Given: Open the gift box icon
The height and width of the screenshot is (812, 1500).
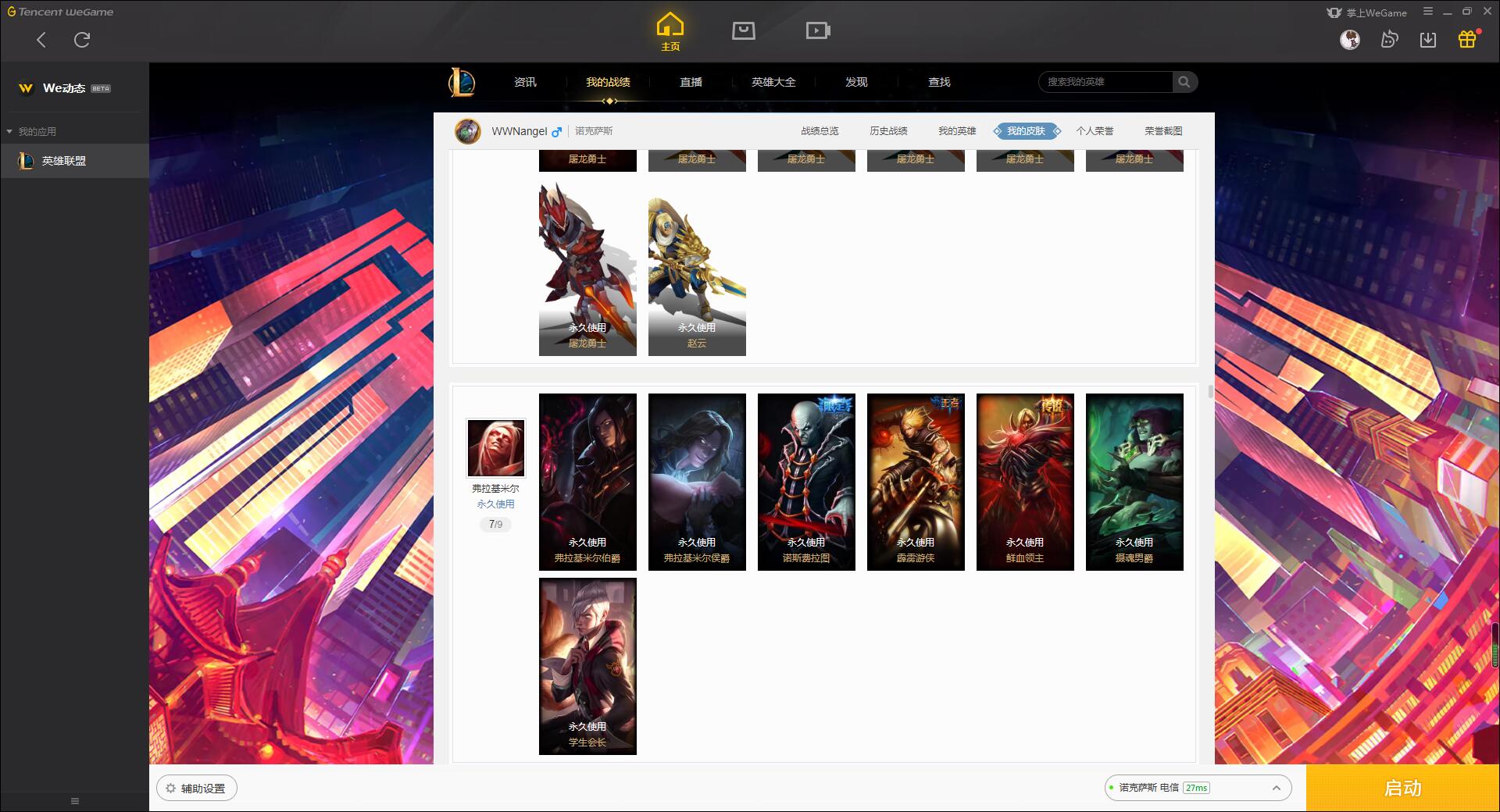Looking at the screenshot, I should pyautogui.click(x=1467, y=39).
